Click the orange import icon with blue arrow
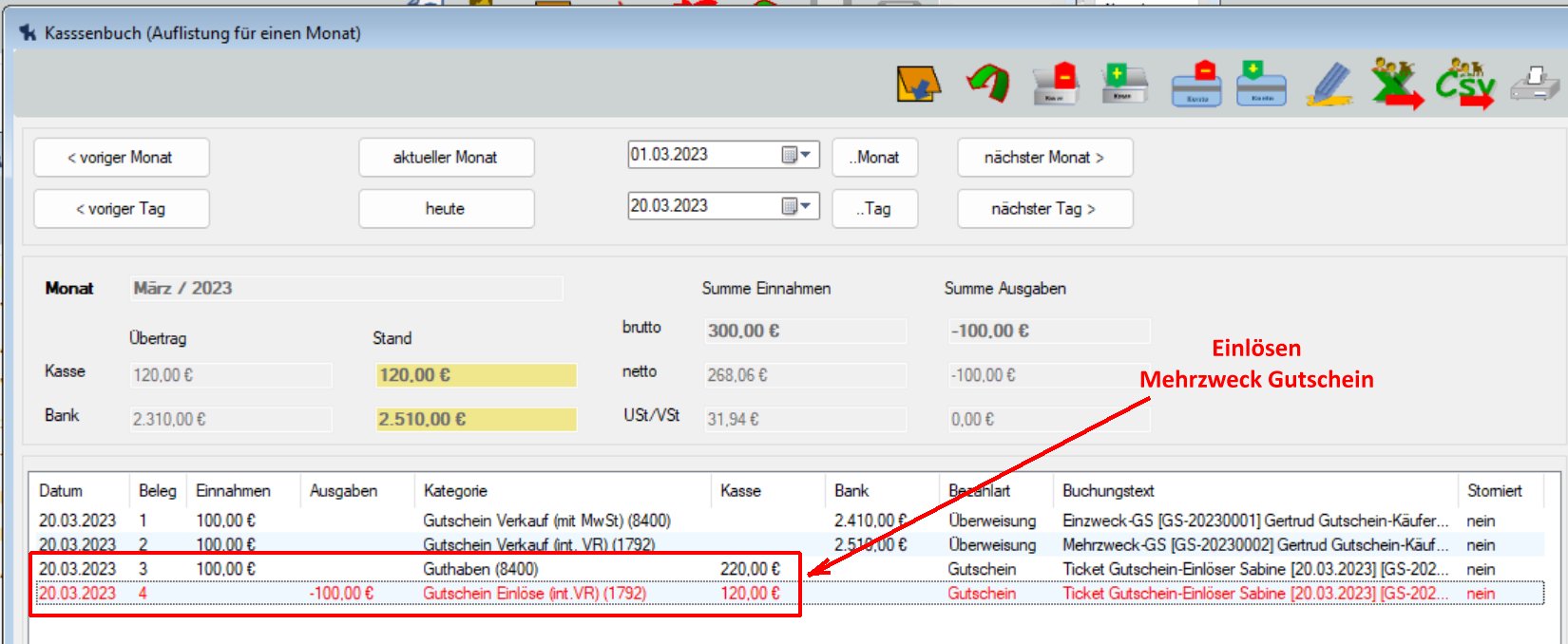 tap(918, 85)
